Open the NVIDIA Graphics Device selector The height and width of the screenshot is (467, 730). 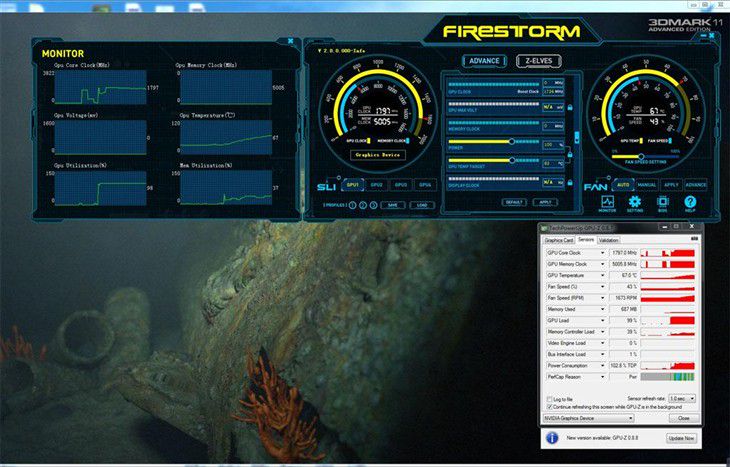point(588,418)
